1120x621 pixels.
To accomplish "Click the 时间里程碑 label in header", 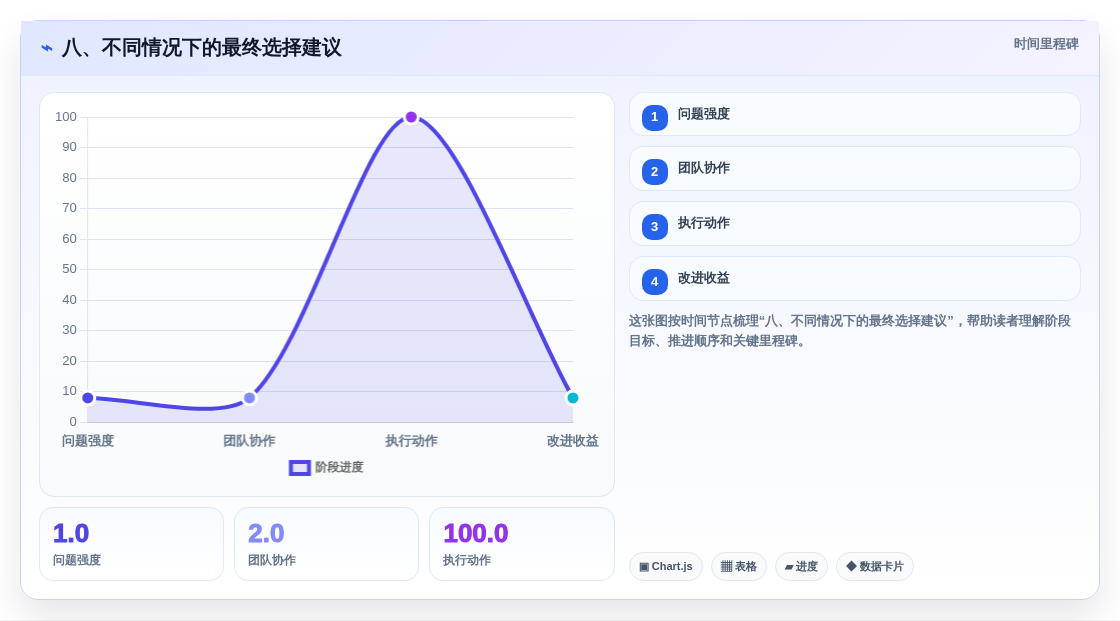I will point(1046,44).
